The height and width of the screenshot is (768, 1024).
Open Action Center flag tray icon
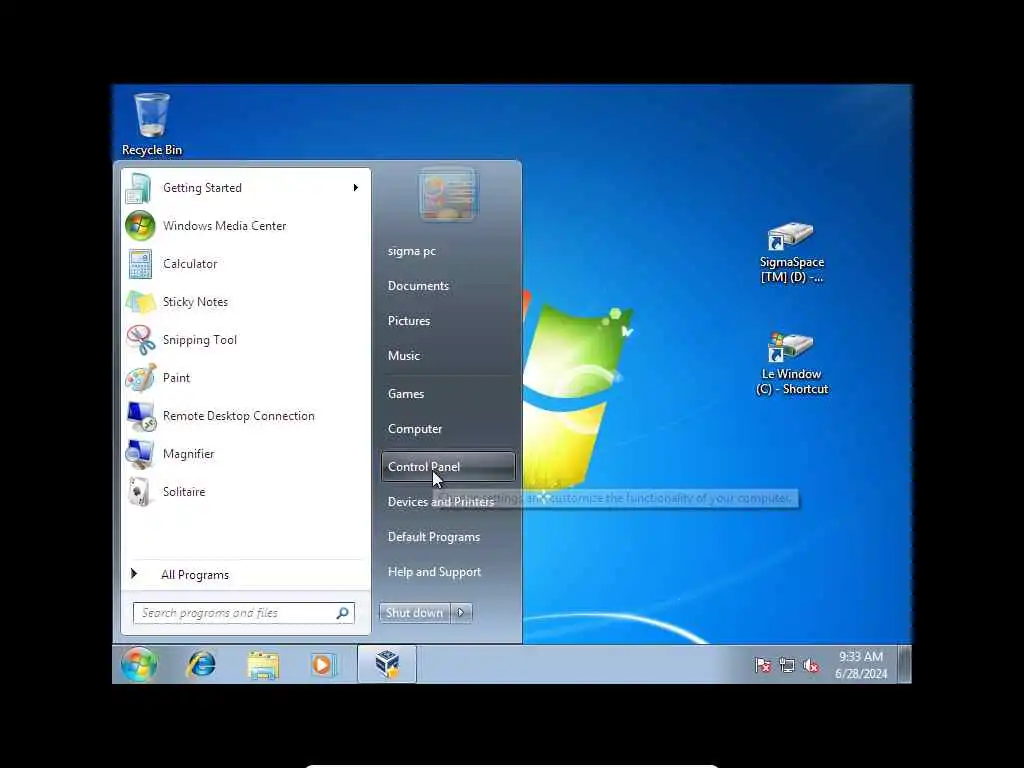click(x=762, y=665)
